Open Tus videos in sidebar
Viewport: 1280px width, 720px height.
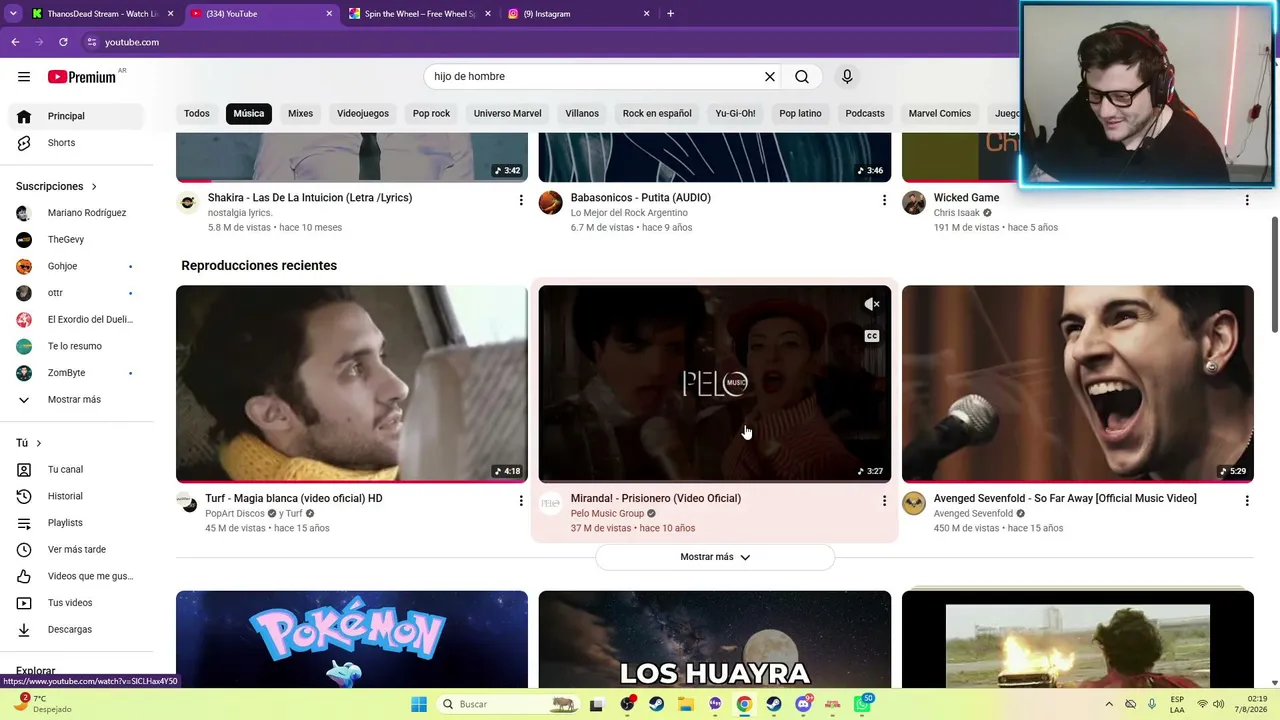click(x=78, y=603)
